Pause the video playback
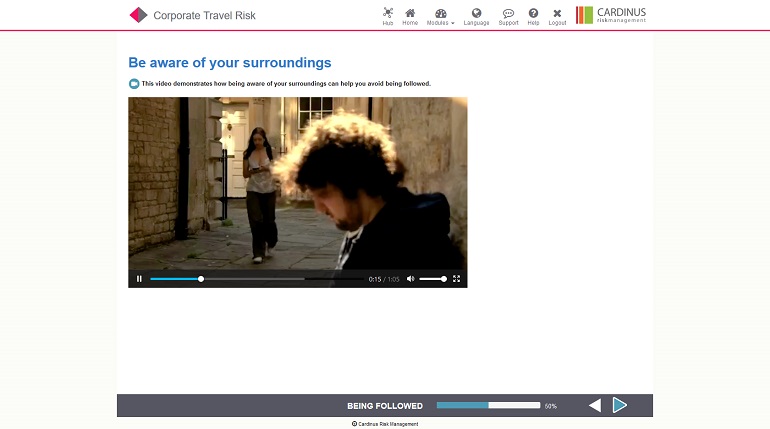This screenshot has height=429, width=770. tap(139, 279)
